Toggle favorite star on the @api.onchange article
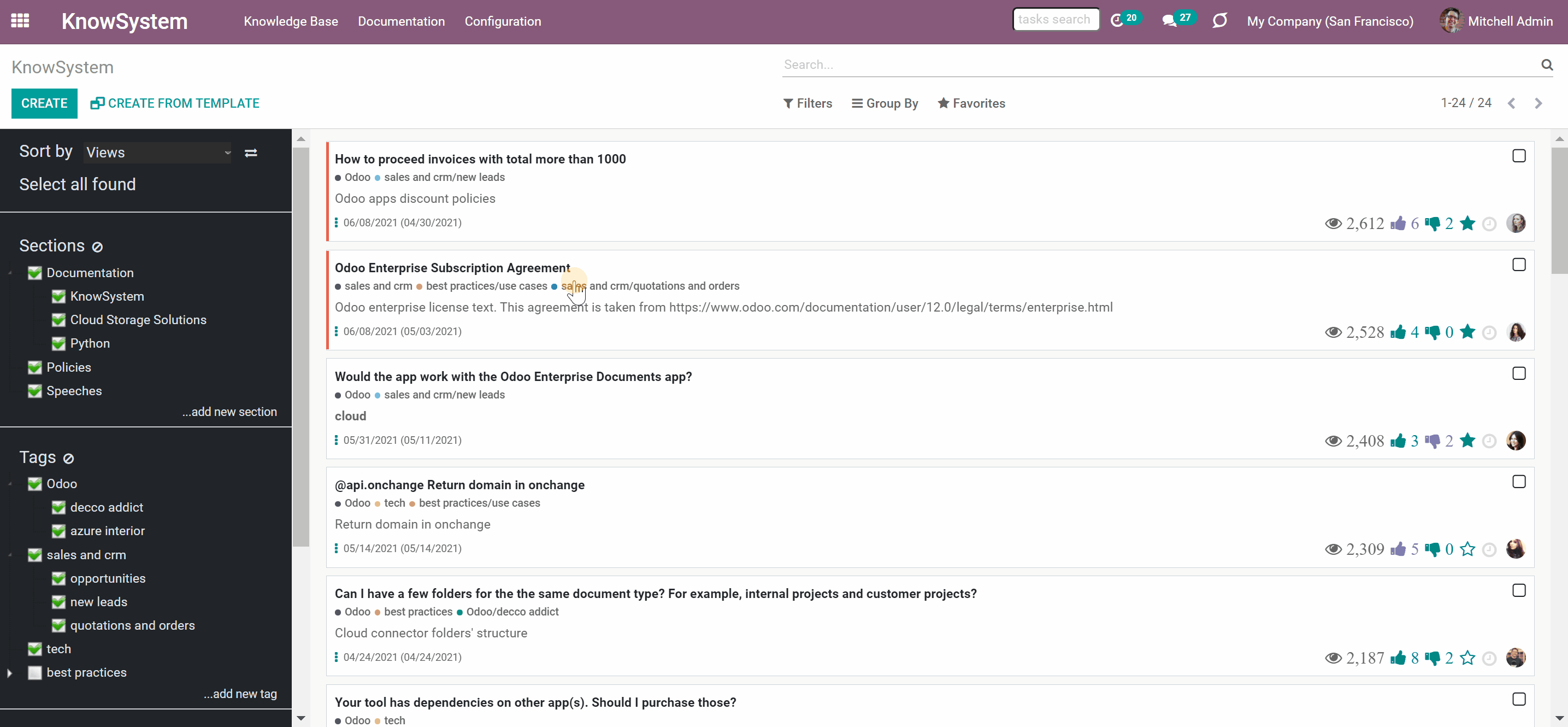 [1467, 549]
